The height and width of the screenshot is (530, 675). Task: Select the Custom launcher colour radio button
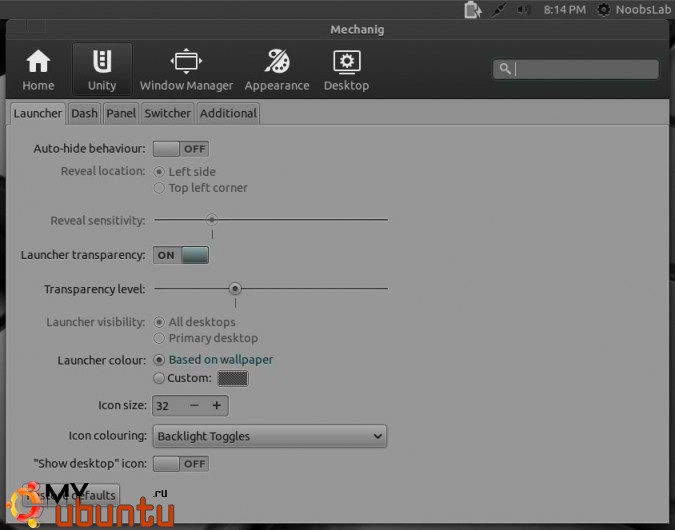(159, 378)
